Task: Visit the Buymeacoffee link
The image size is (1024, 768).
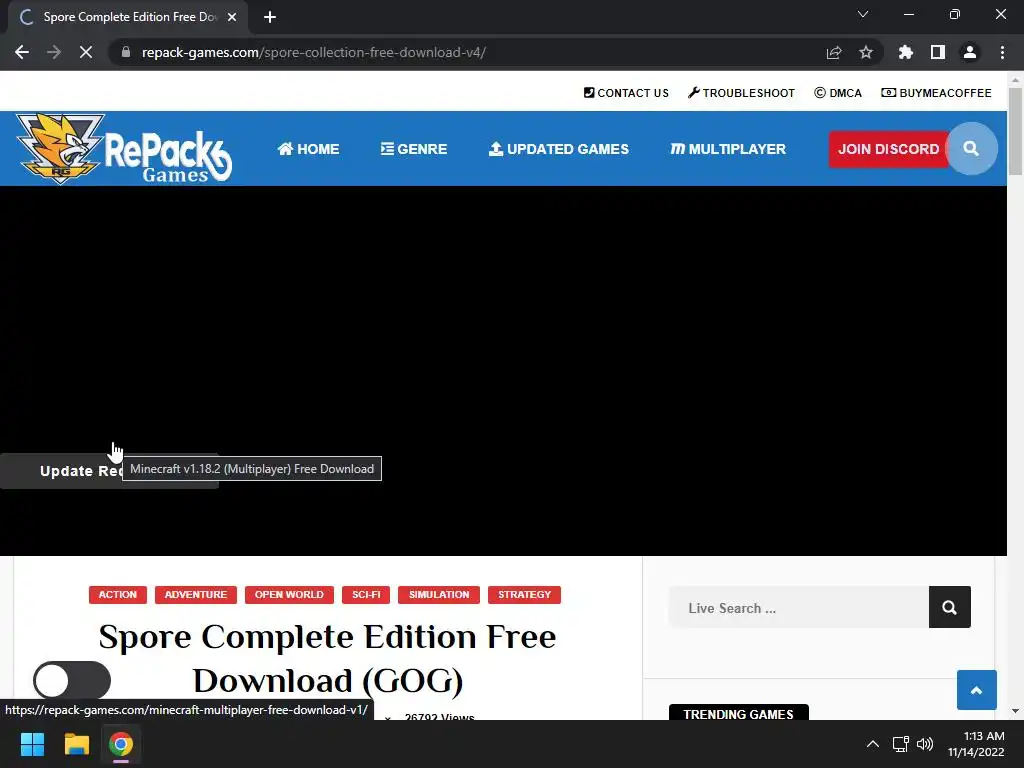Action: click(936, 93)
